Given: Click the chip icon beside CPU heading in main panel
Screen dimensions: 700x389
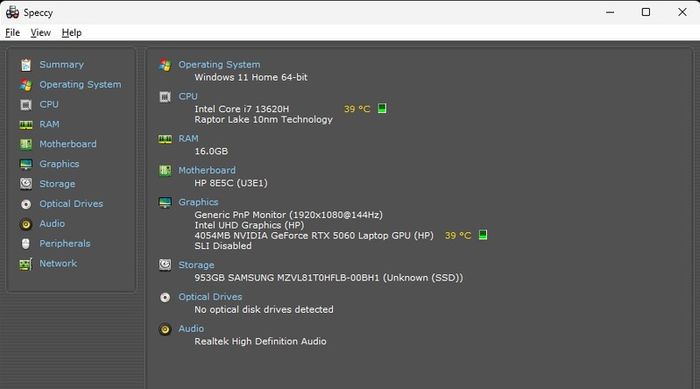Looking at the screenshot, I should pyautogui.click(x=165, y=97).
